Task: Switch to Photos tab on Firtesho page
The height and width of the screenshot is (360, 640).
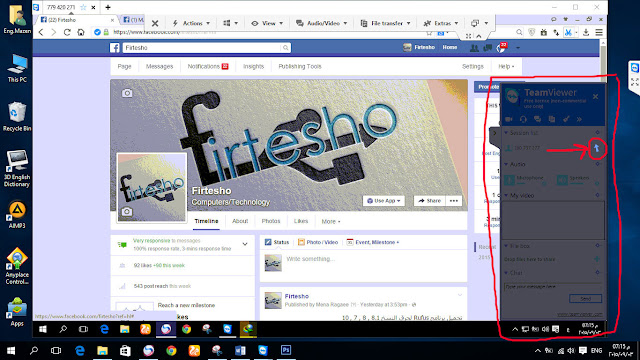Action: pos(271,221)
